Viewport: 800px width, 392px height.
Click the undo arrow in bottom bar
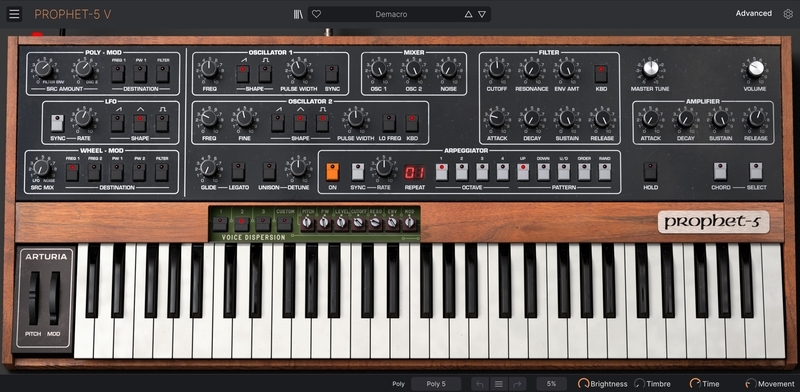[480, 384]
